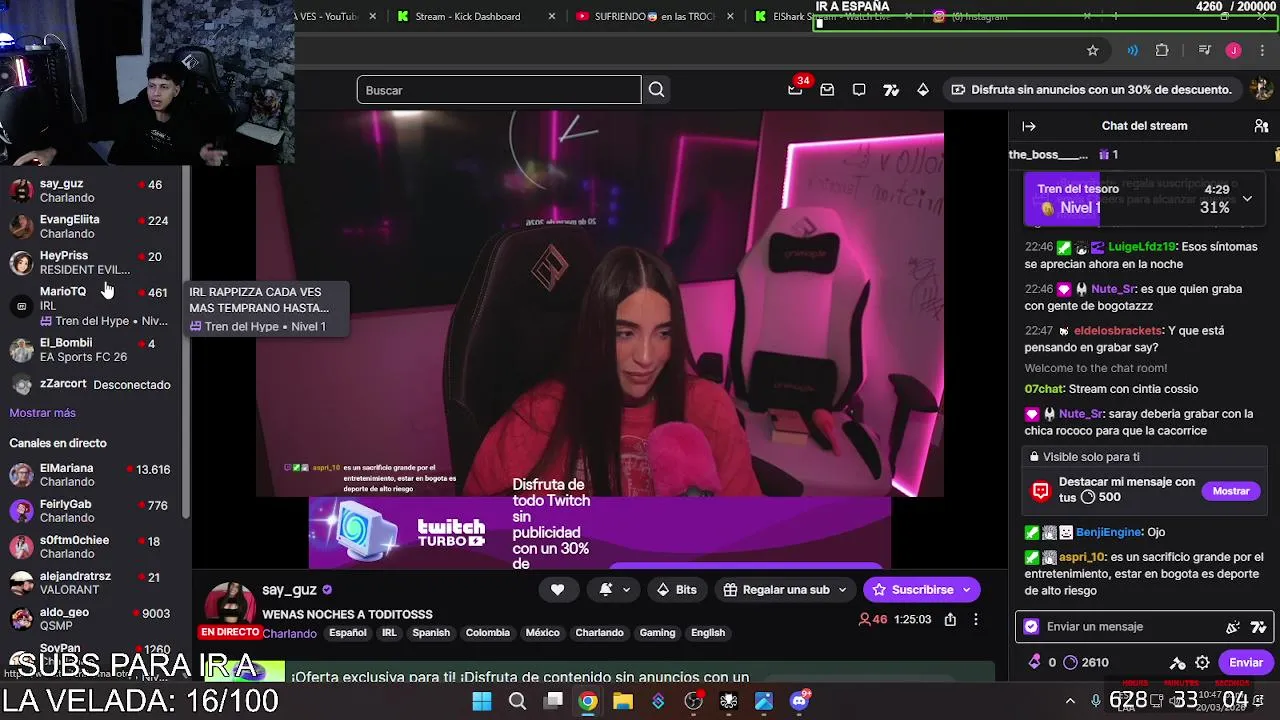Open ElMariana live channel
The image size is (1280, 720).
point(91,475)
